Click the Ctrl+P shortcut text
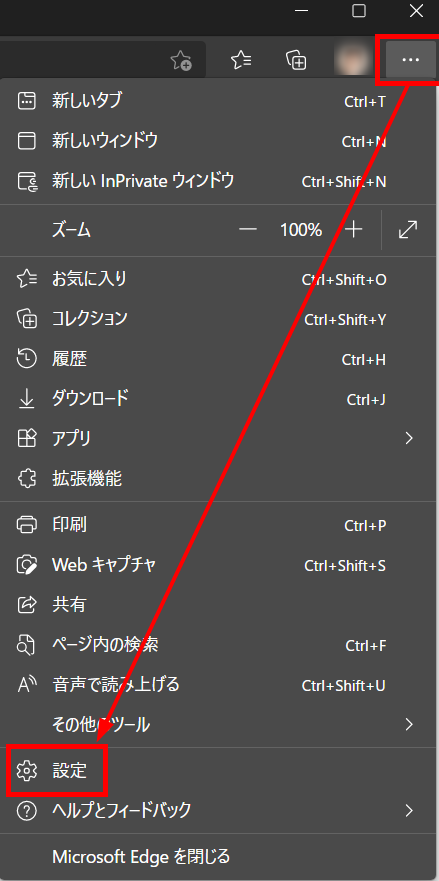This screenshot has height=881, width=439. [x=365, y=525]
